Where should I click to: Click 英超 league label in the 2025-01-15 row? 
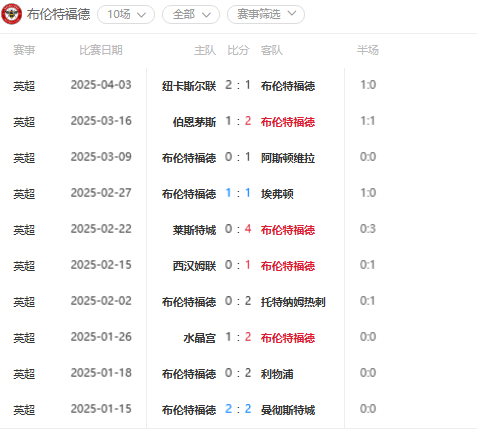point(24,410)
